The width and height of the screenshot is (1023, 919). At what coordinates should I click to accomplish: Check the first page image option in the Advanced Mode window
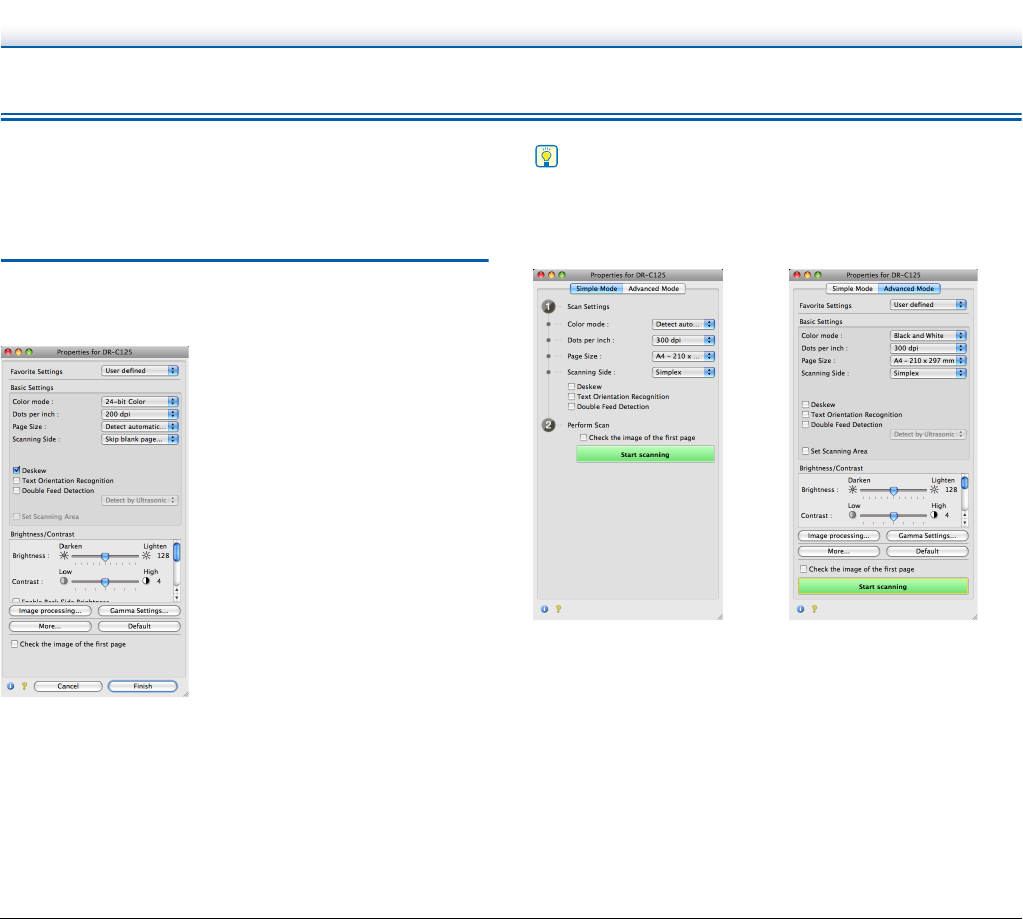point(804,569)
